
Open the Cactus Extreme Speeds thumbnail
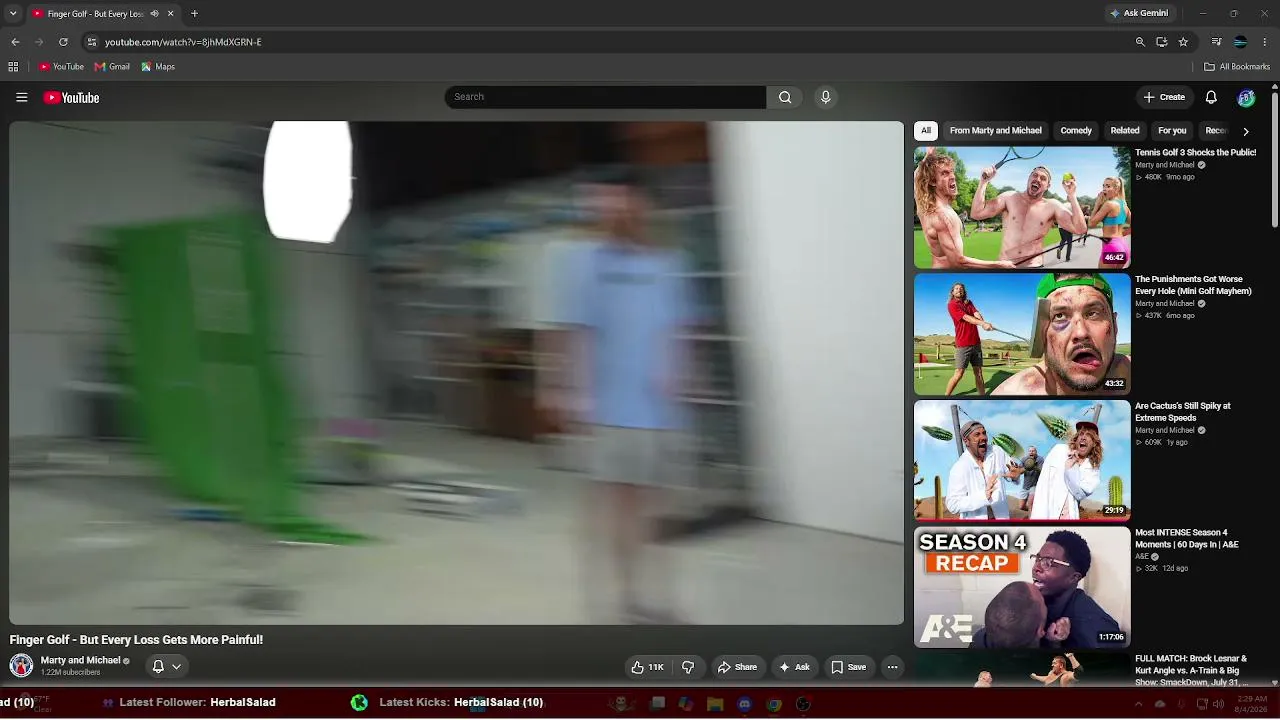[x=1022, y=461]
